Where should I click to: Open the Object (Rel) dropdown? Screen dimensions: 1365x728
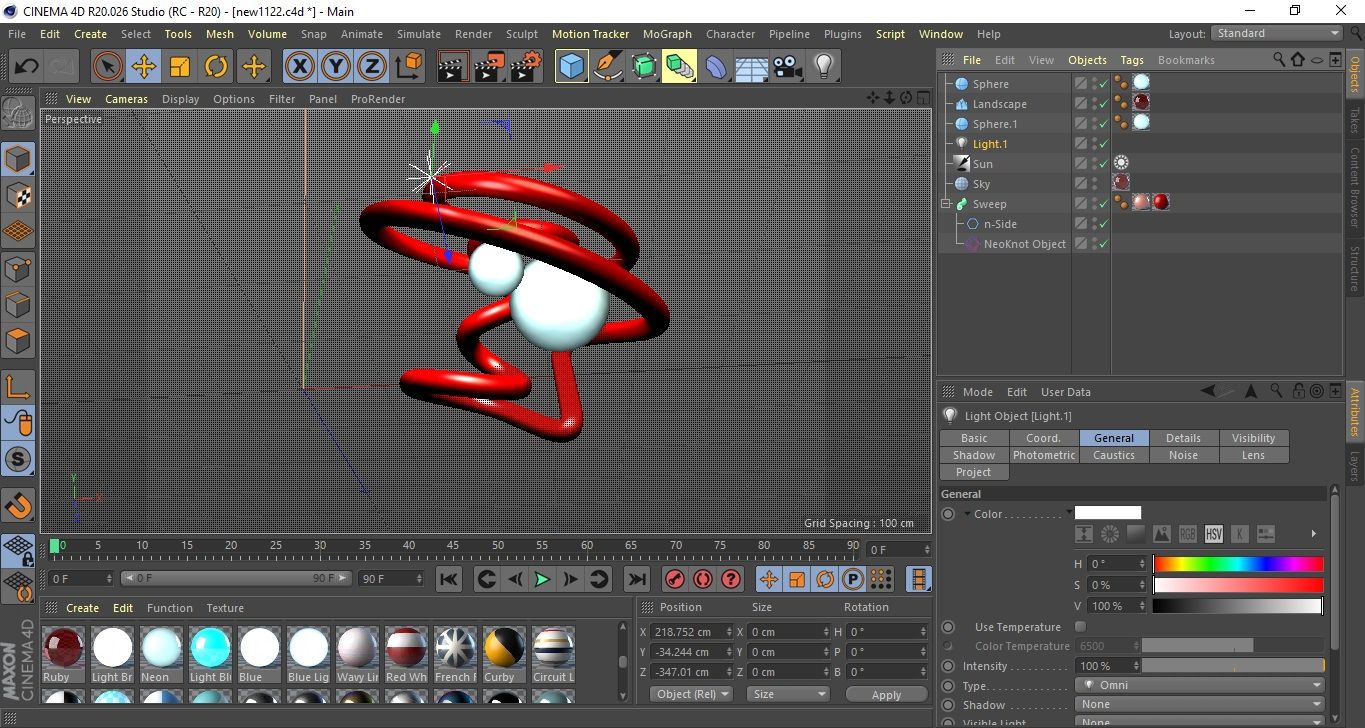(x=691, y=694)
